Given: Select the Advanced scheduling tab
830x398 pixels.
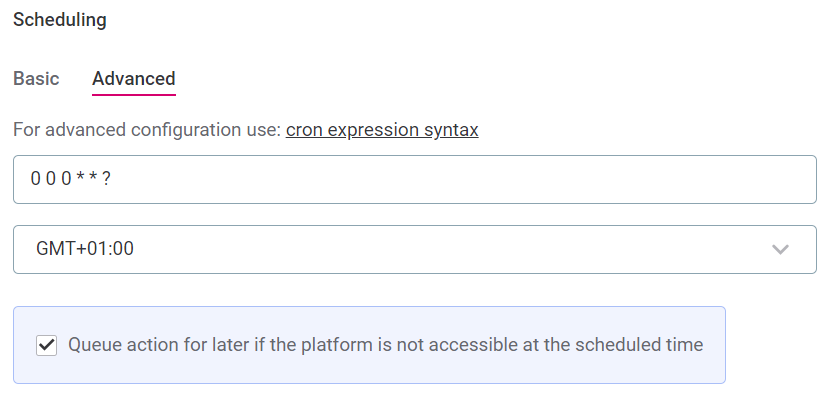Looking at the screenshot, I should 133,78.
